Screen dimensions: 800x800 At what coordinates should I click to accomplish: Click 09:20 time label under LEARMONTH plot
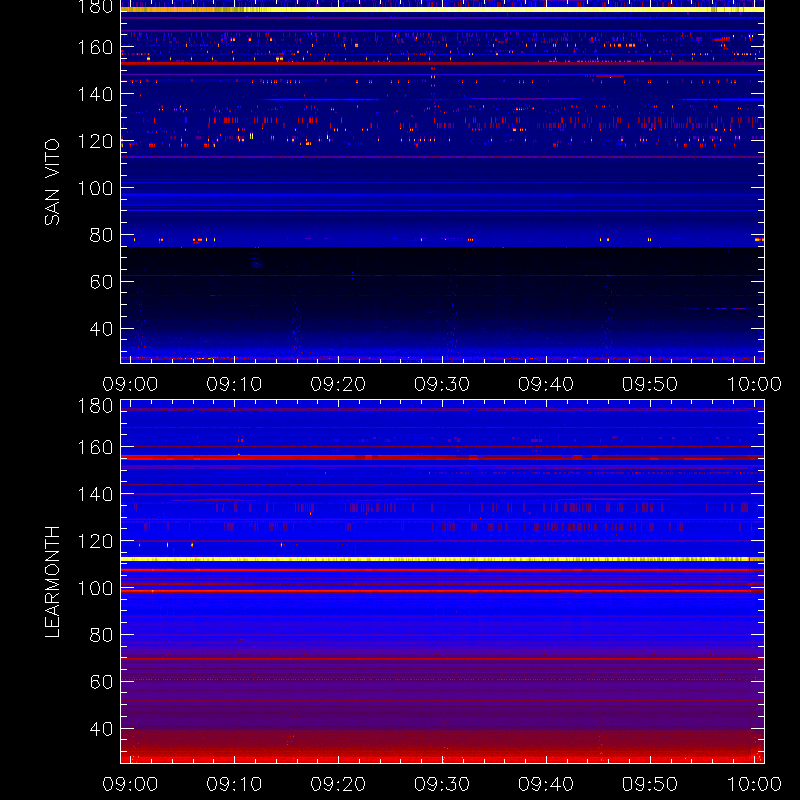pyautogui.click(x=338, y=784)
